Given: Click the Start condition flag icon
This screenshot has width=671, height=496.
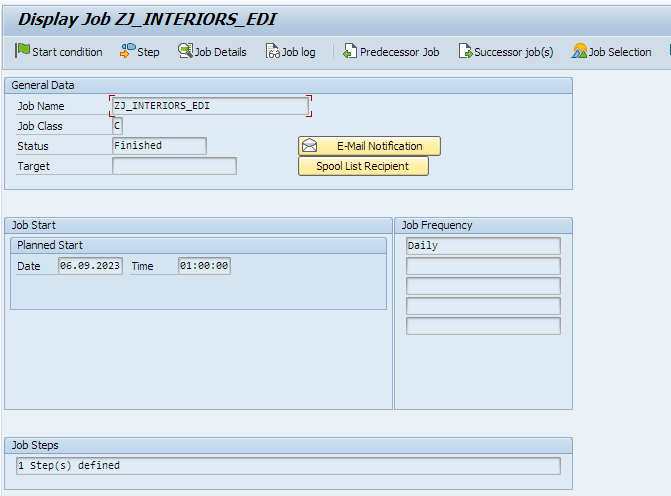Looking at the screenshot, I should pyautogui.click(x=22, y=51).
